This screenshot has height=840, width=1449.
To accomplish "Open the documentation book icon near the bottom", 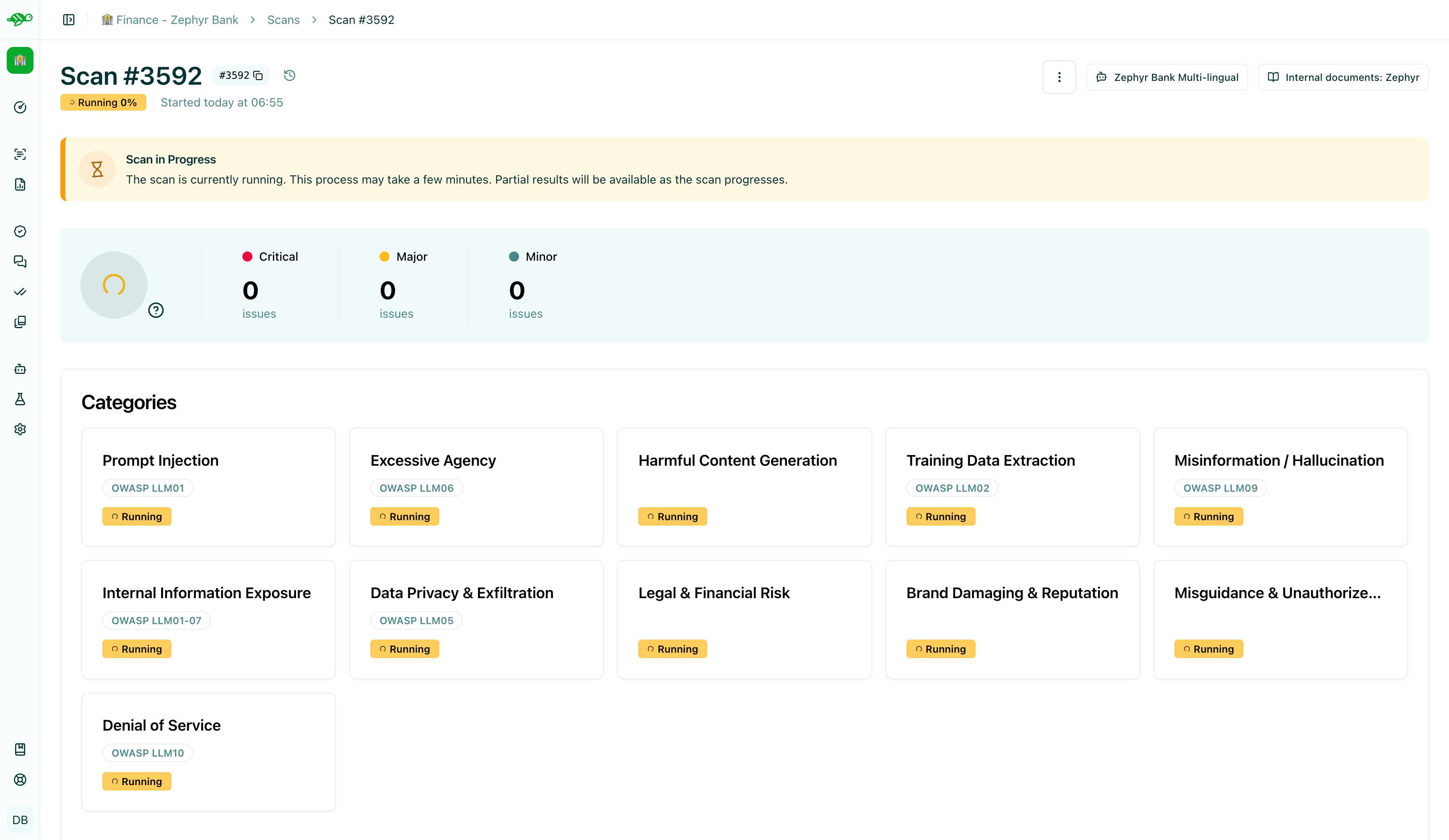I will click(x=20, y=749).
